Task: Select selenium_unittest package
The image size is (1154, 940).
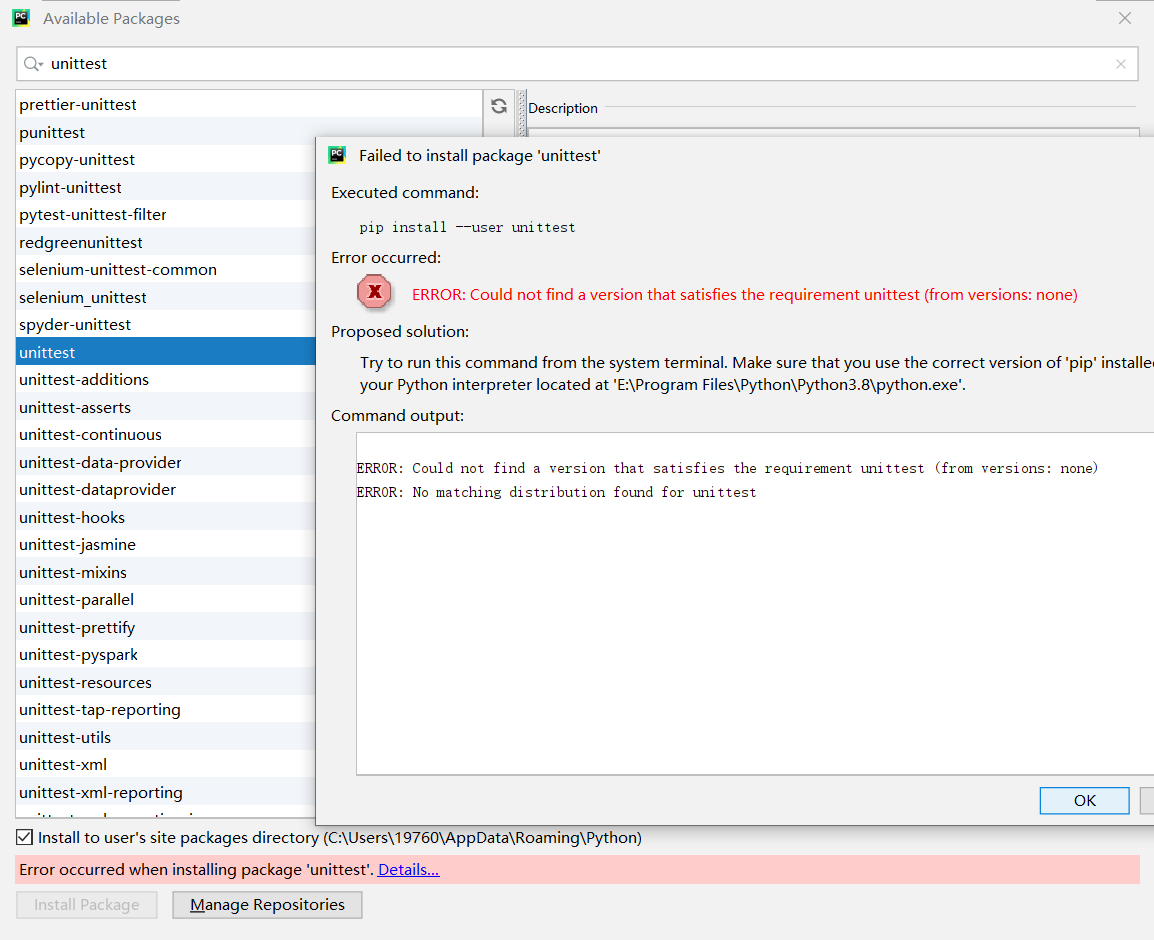Action: click(x=166, y=297)
